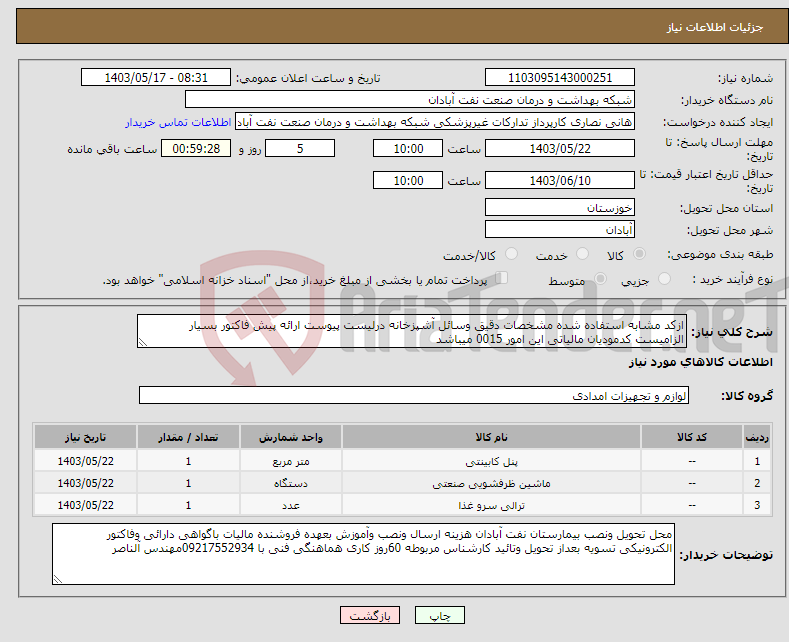The image size is (789, 642).
Task: Click the need date of پنل کابینتی row
Action: coord(86,461)
